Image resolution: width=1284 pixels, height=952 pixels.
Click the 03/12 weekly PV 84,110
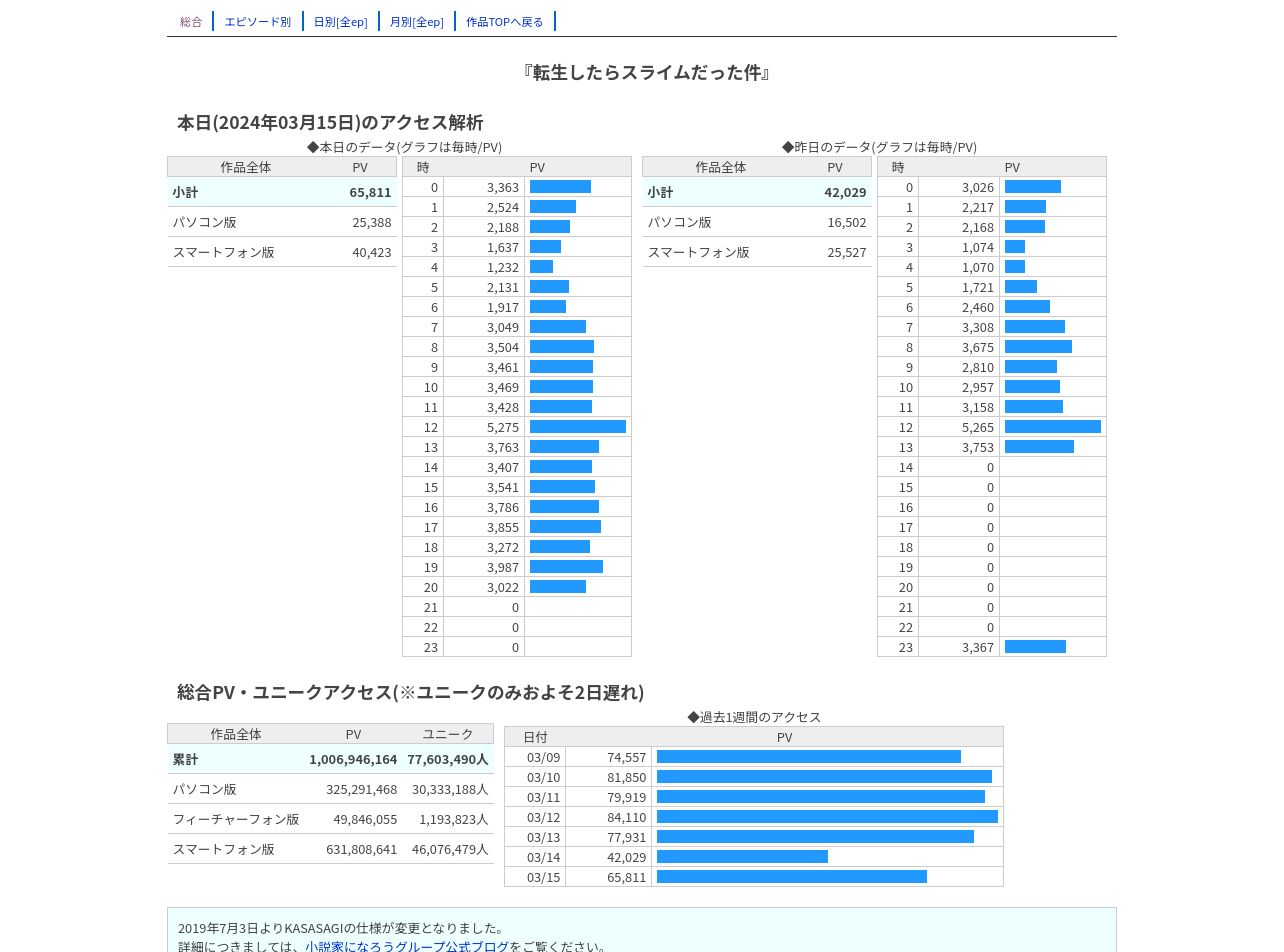click(x=626, y=817)
